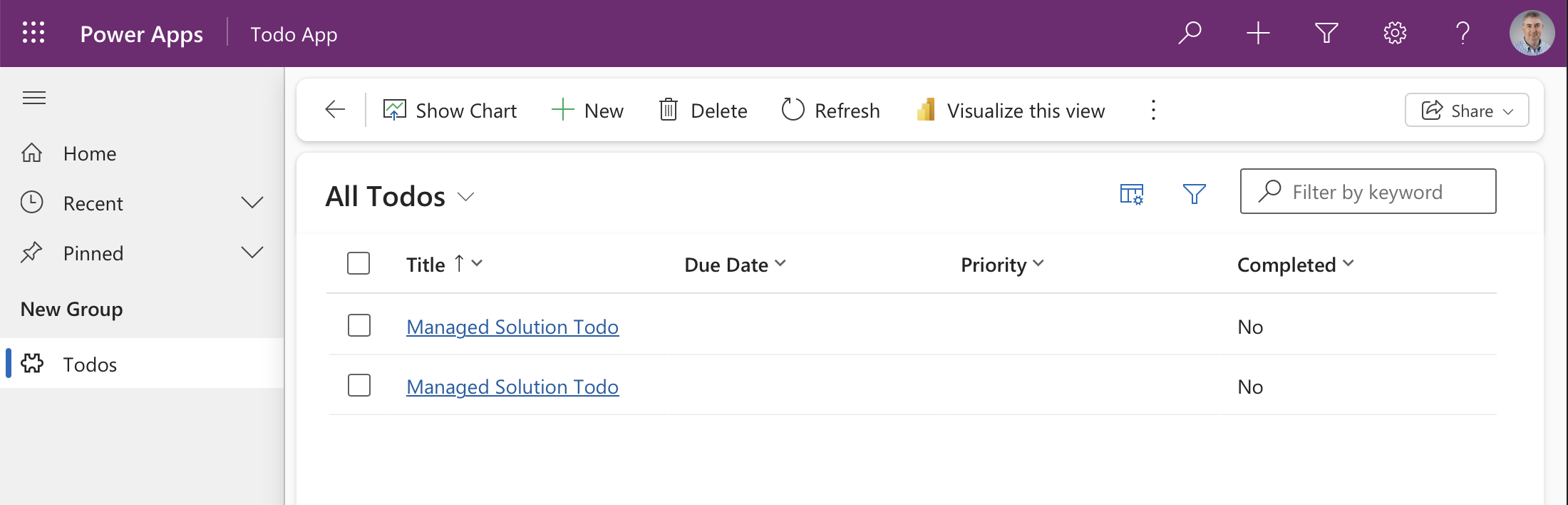Refresh the todo list
Viewport: 1568px width, 505px height.
[x=830, y=111]
